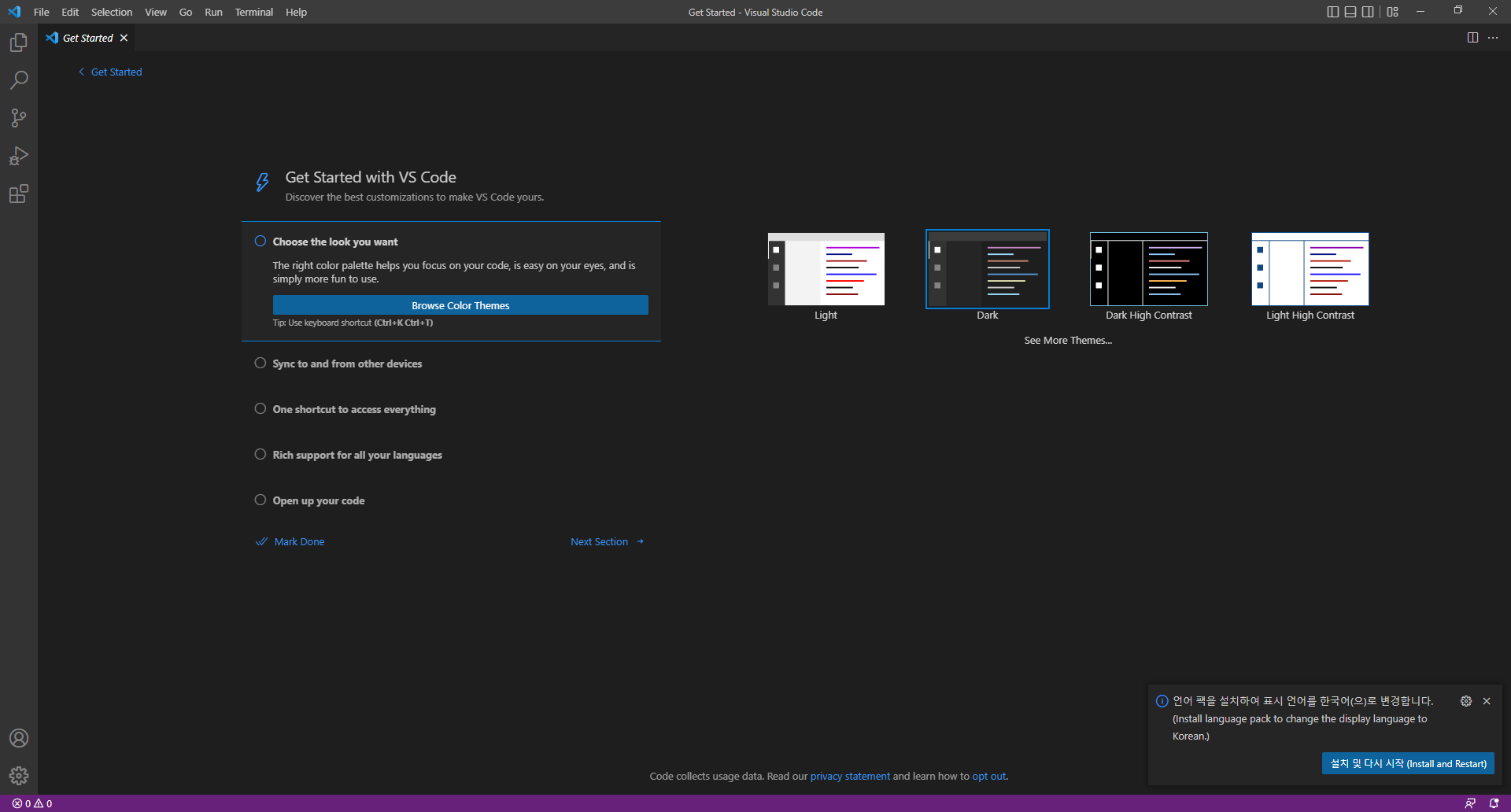Open the Selection menu
The width and height of the screenshot is (1511, 812).
click(x=112, y=12)
